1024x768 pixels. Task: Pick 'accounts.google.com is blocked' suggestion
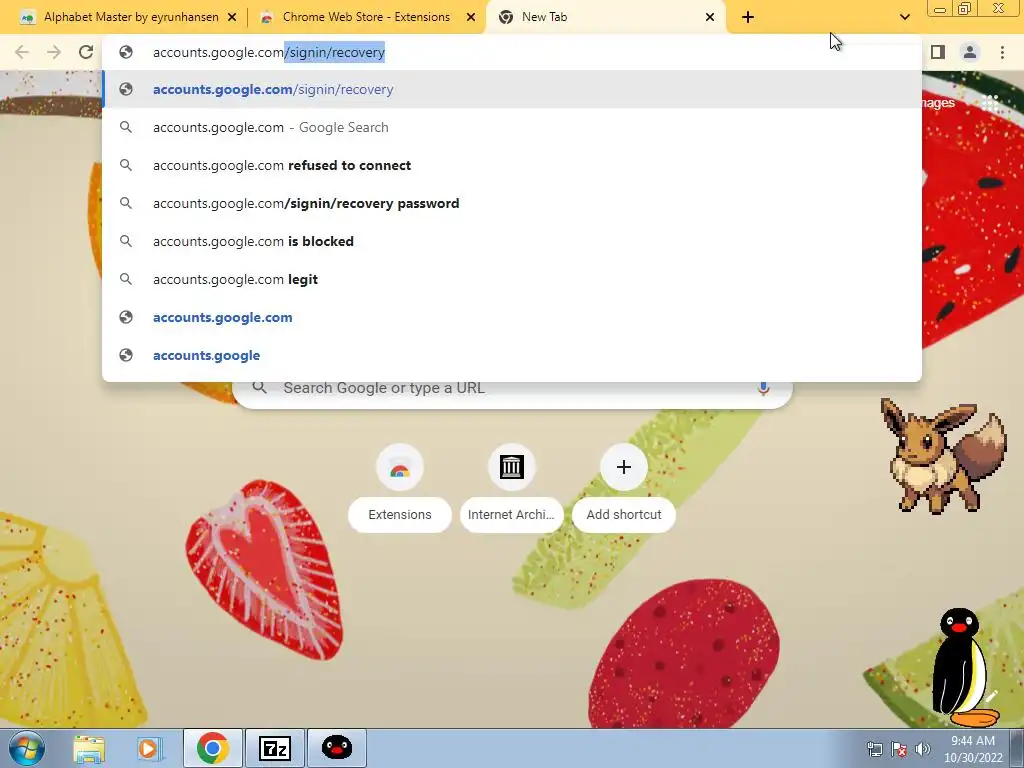point(512,241)
